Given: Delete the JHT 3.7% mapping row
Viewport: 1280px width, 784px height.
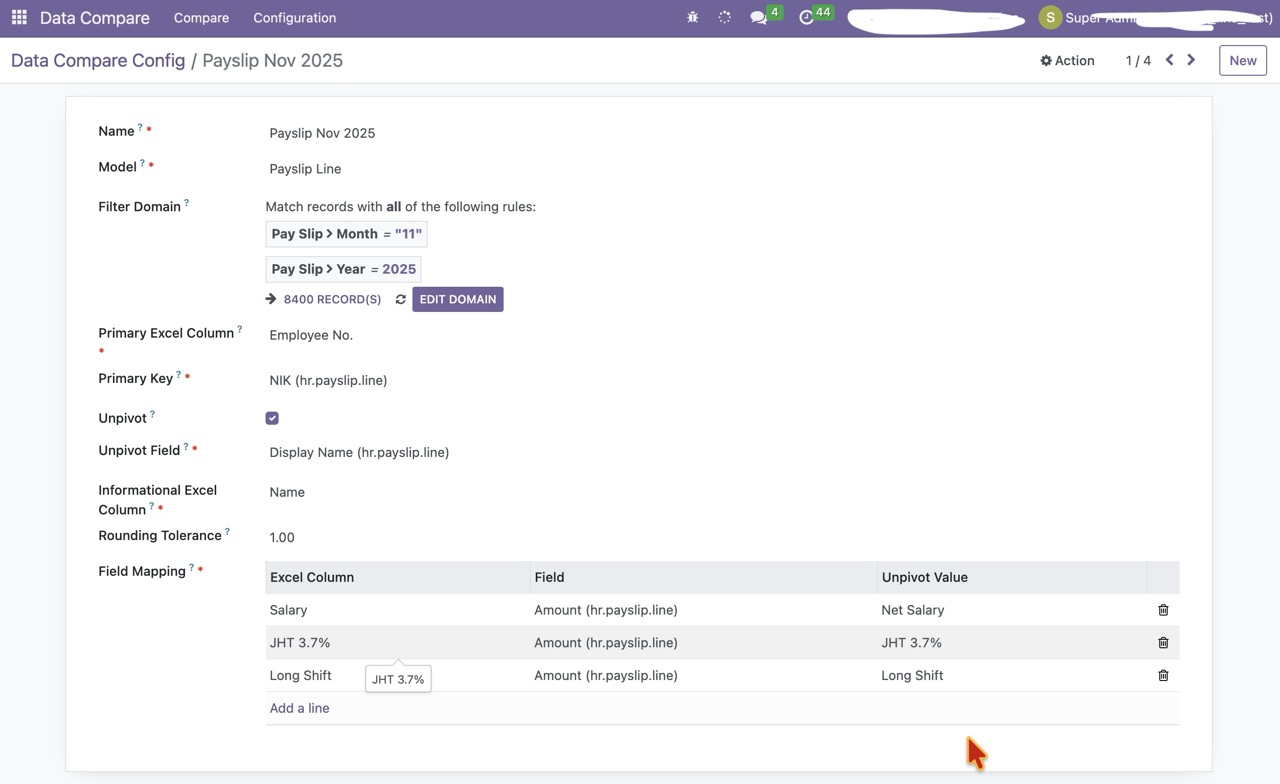Looking at the screenshot, I should pos(1163,643).
